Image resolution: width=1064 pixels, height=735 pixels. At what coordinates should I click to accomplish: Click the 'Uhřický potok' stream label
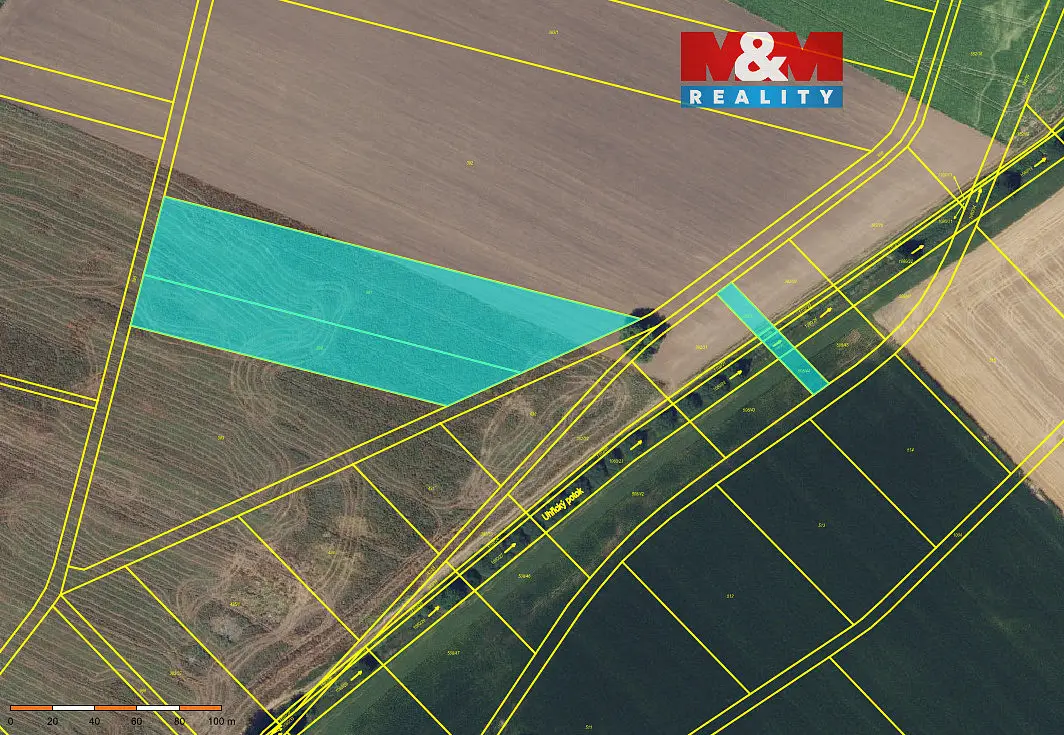coord(563,505)
